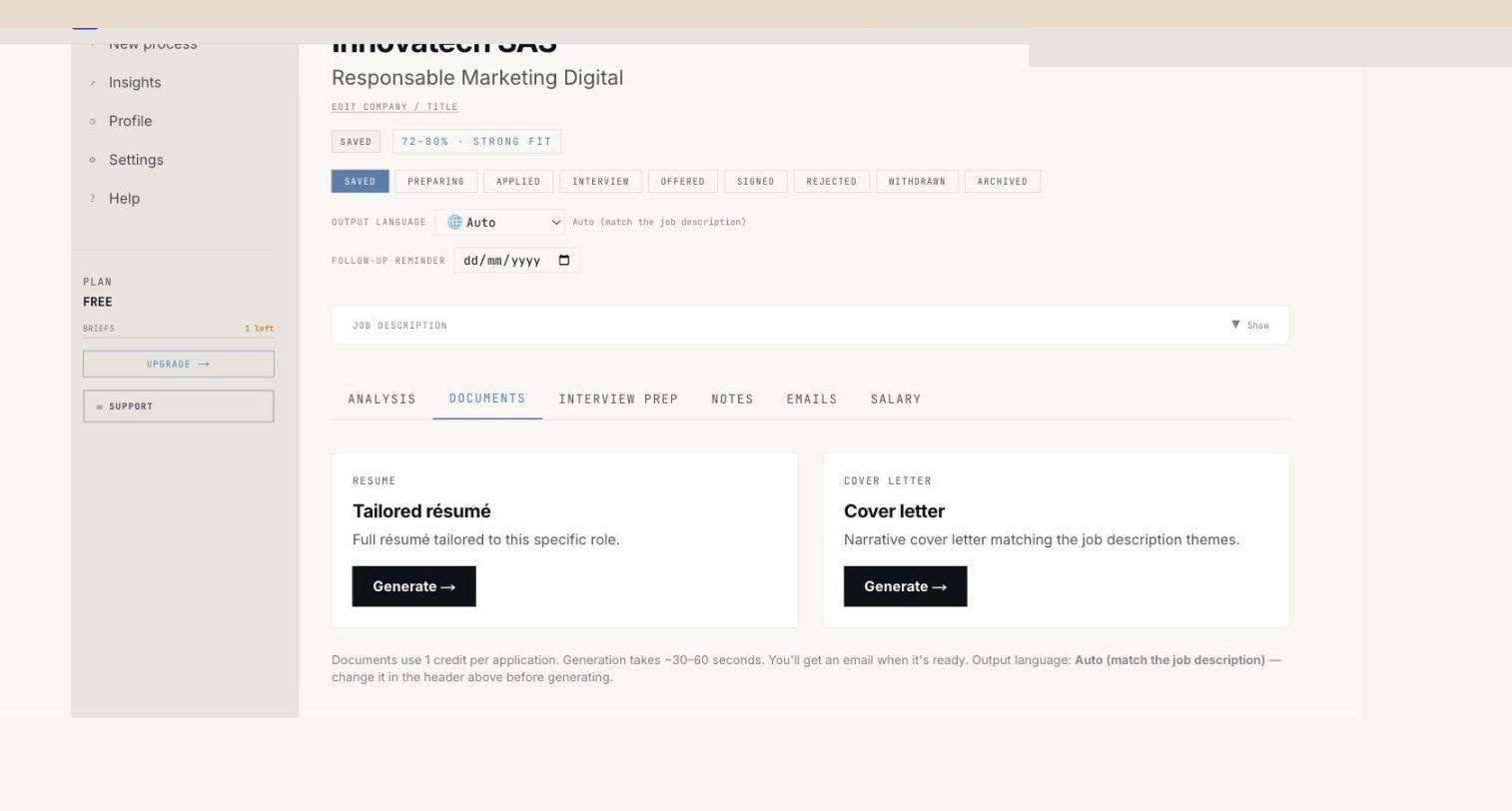Click the dd/mm/yyyy text in follow-up reminder
Screen dimensions: 1512x811
tap(502, 261)
